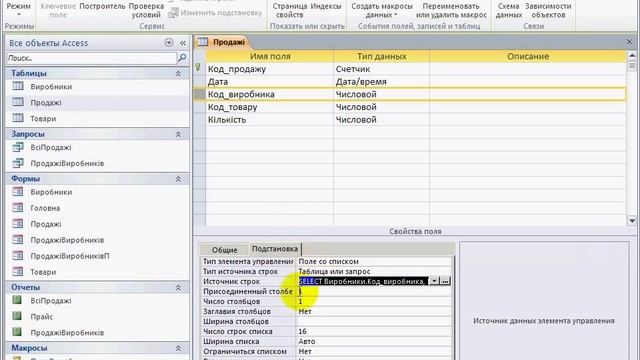Screen dimensions: 640x360
Task: Collapse the Макросы group
Action: (178, 348)
